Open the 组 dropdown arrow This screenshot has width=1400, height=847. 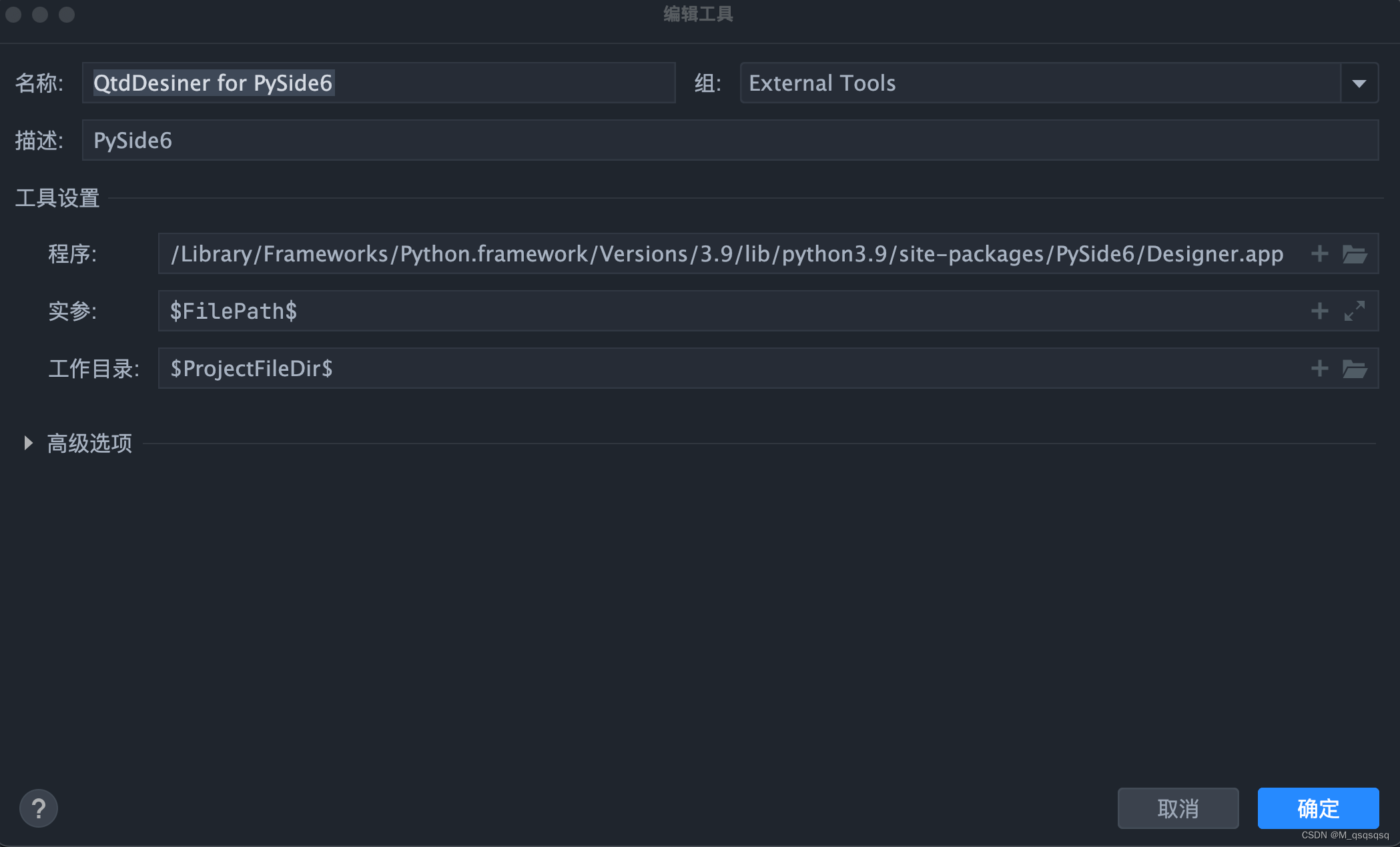(x=1359, y=83)
